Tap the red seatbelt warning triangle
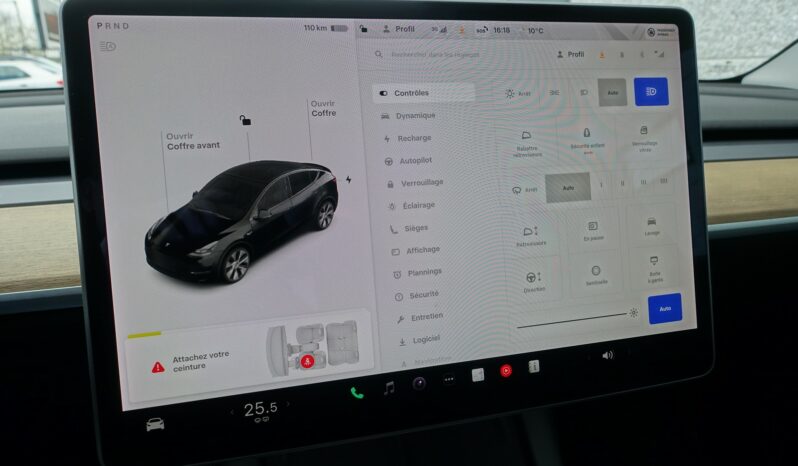The image size is (798, 466). [x=158, y=367]
